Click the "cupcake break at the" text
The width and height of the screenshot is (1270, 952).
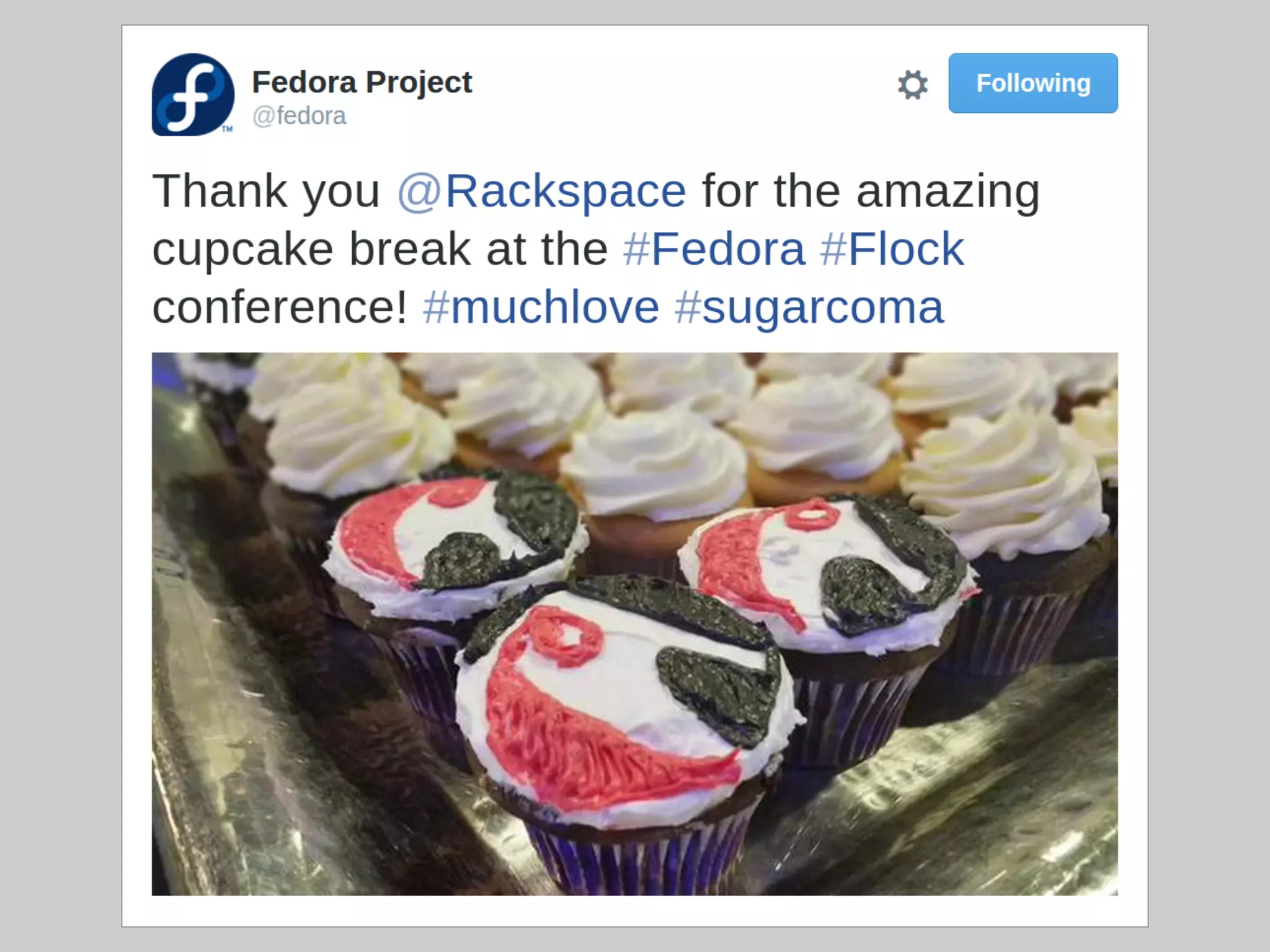pos(380,249)
